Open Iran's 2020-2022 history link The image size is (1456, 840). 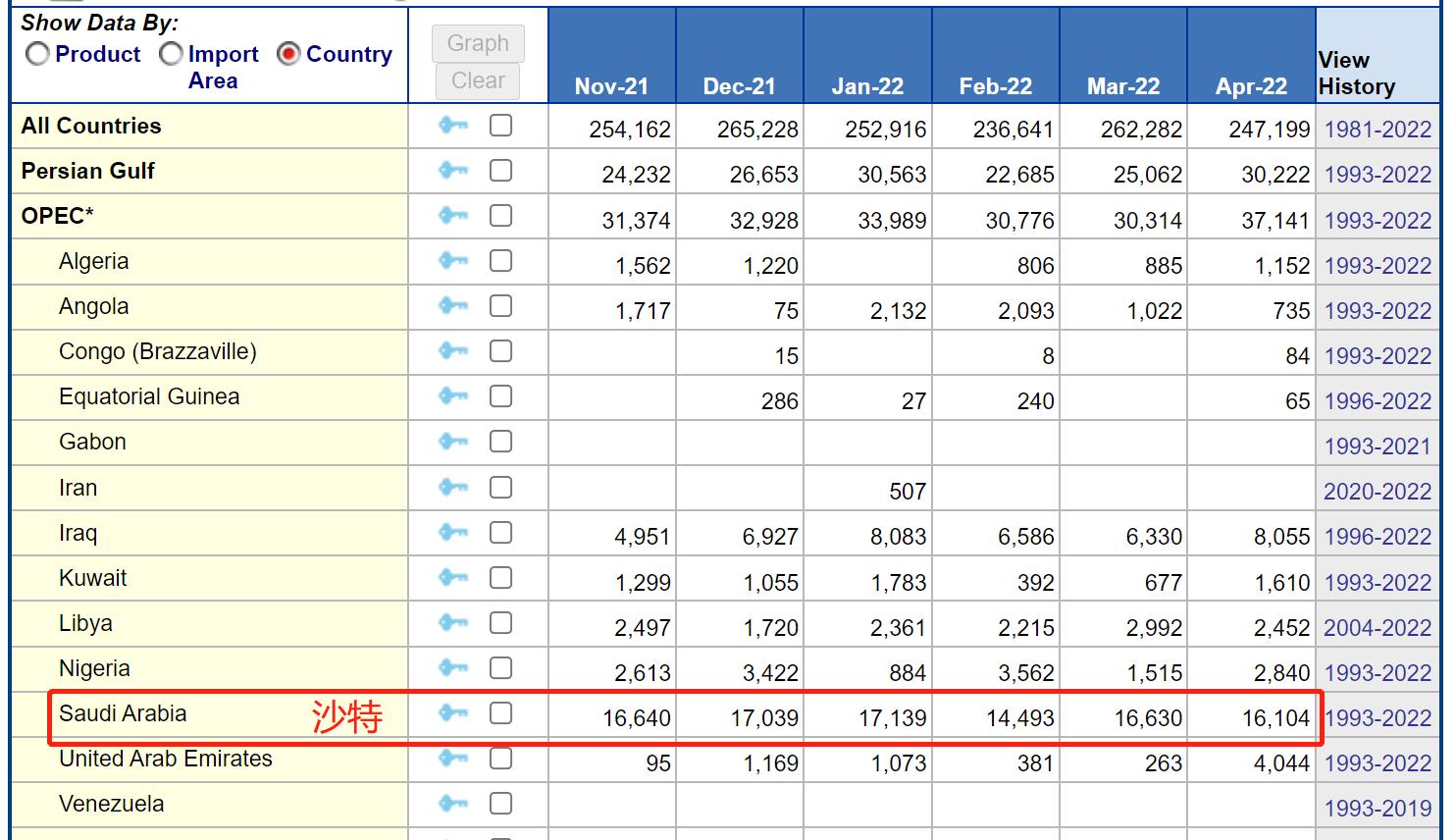[1378, 492]
